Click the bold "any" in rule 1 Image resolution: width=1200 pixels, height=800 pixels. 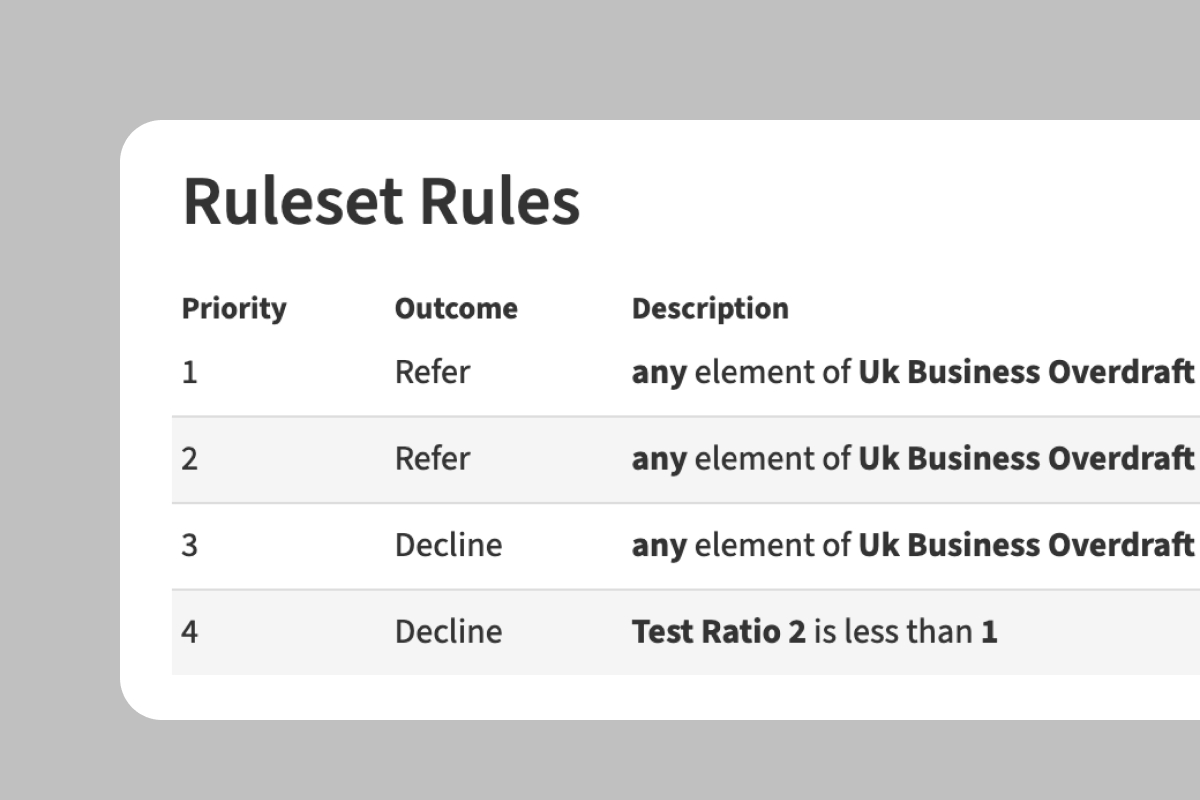click(x=659, y=373)
